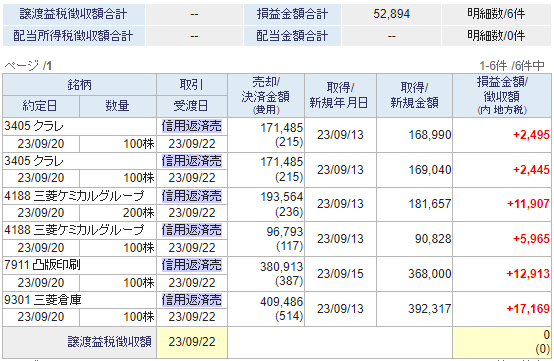Click the settlement amount 193,564
The image size is (554, 361).
(x=282, y=197)
